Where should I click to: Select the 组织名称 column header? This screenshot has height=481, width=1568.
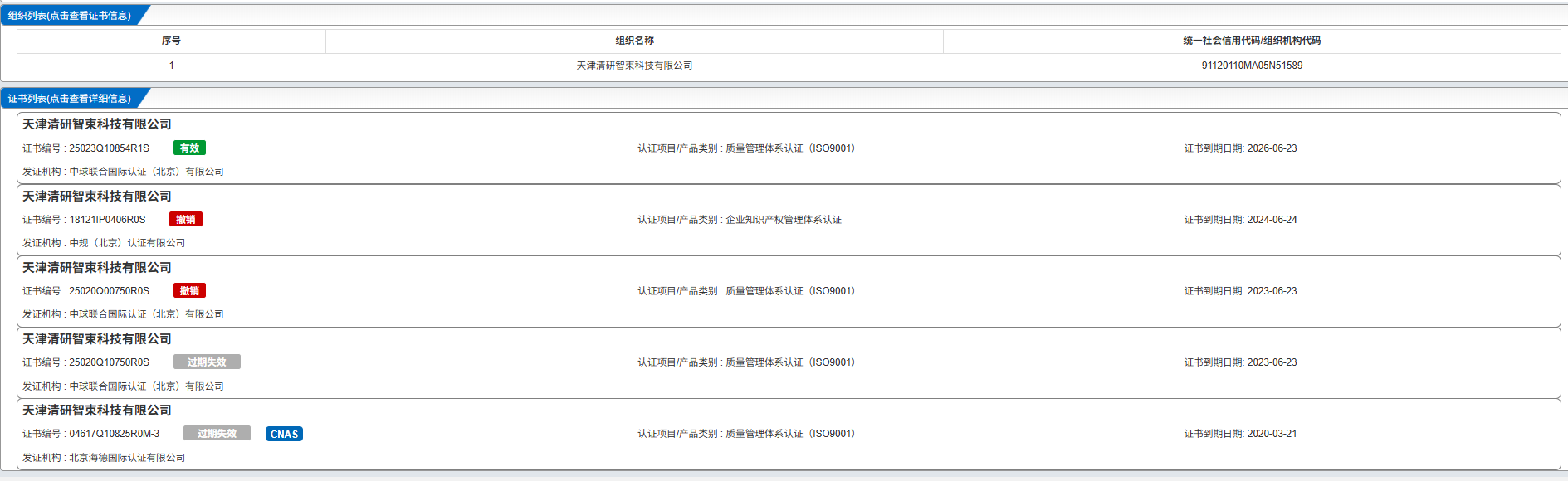(634, 41)
